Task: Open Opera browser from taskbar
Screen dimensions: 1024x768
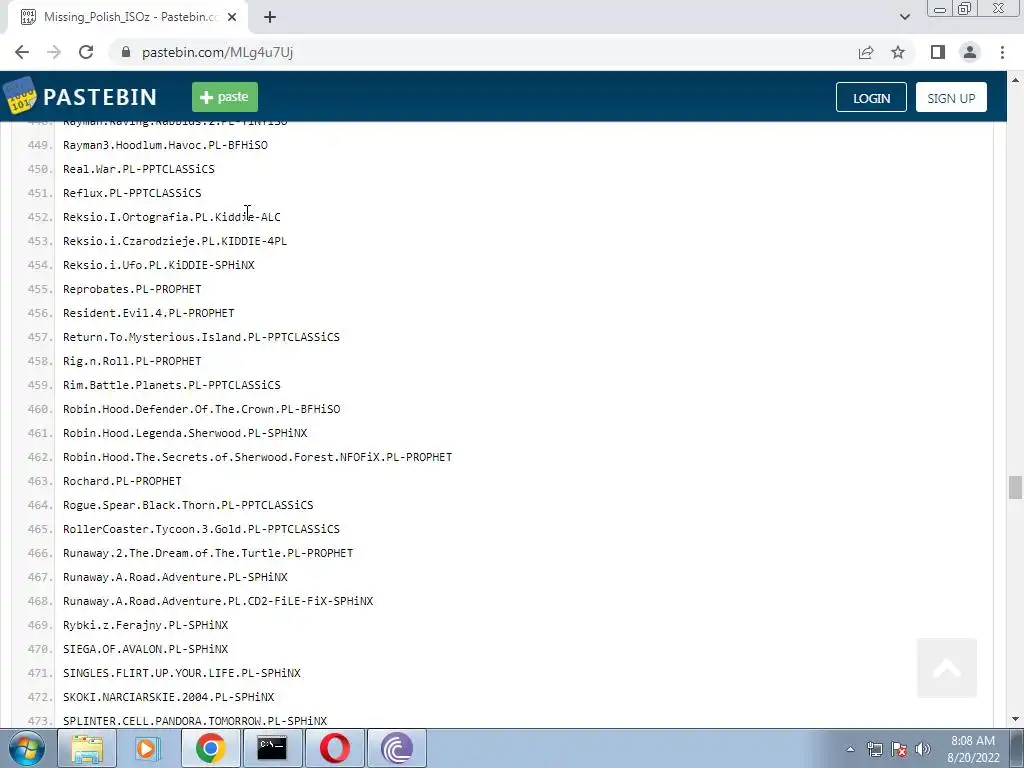Action: tap(334, 748)
